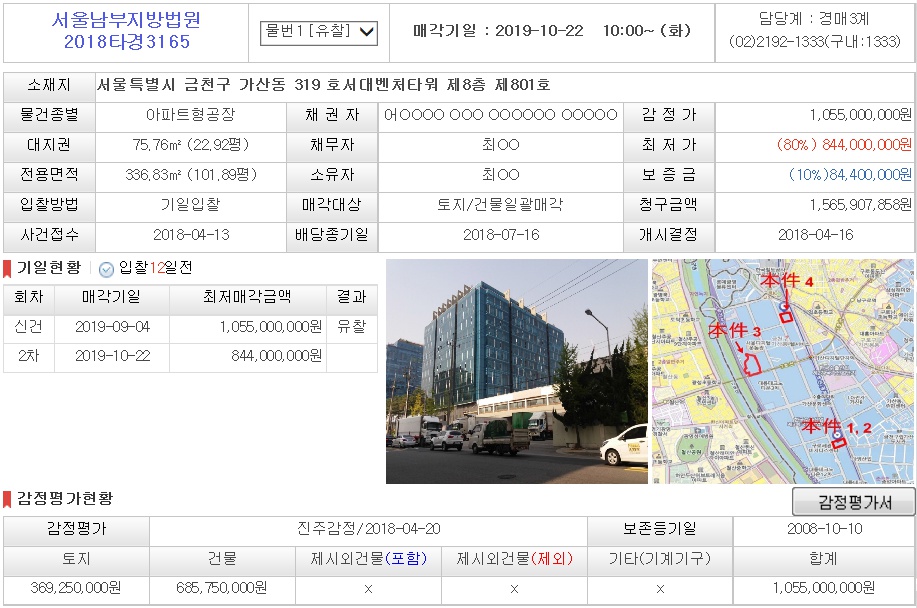Click land share value 75.76㎡ (22.92평)

[x=191, y=144]
